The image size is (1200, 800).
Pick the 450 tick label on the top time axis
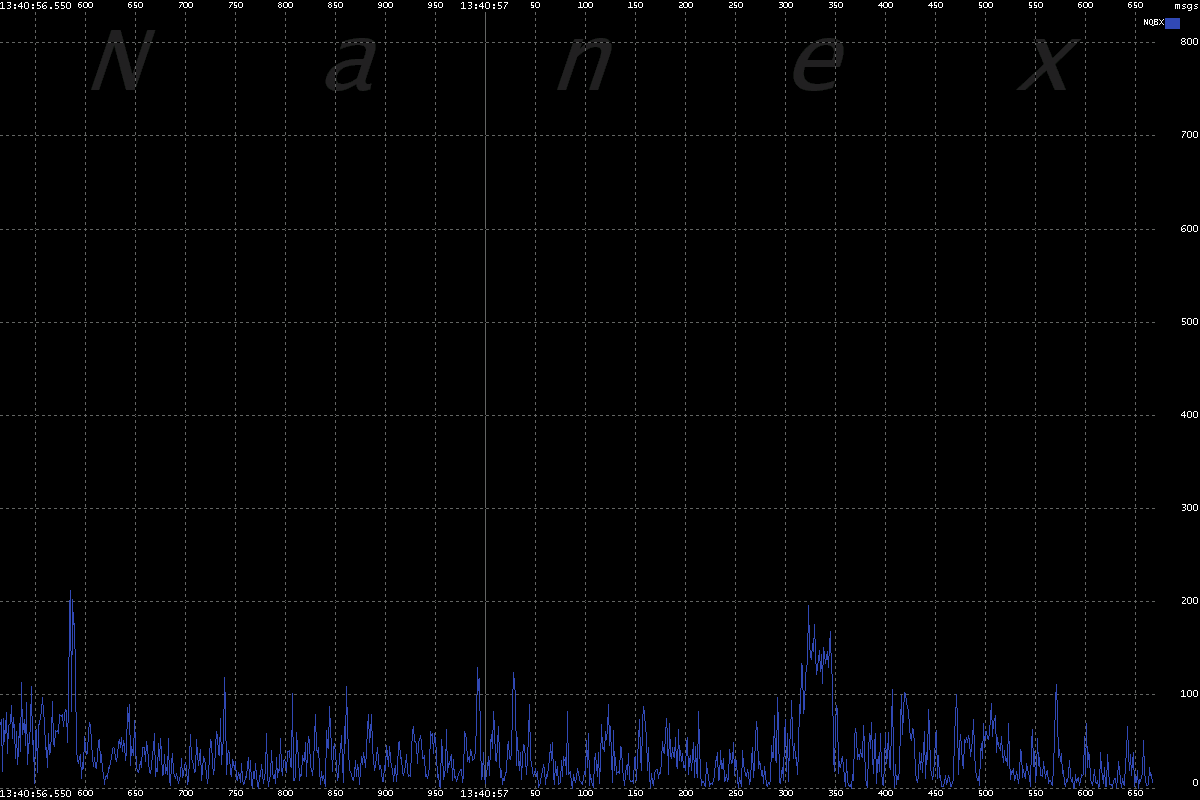point(935,6)
